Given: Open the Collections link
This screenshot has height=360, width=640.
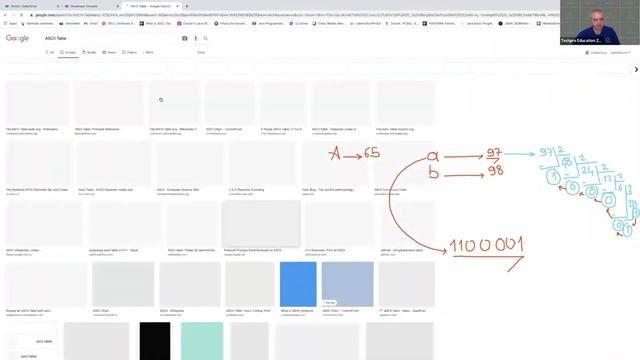Looking at the screenshot, I should (x=596, y=53).
